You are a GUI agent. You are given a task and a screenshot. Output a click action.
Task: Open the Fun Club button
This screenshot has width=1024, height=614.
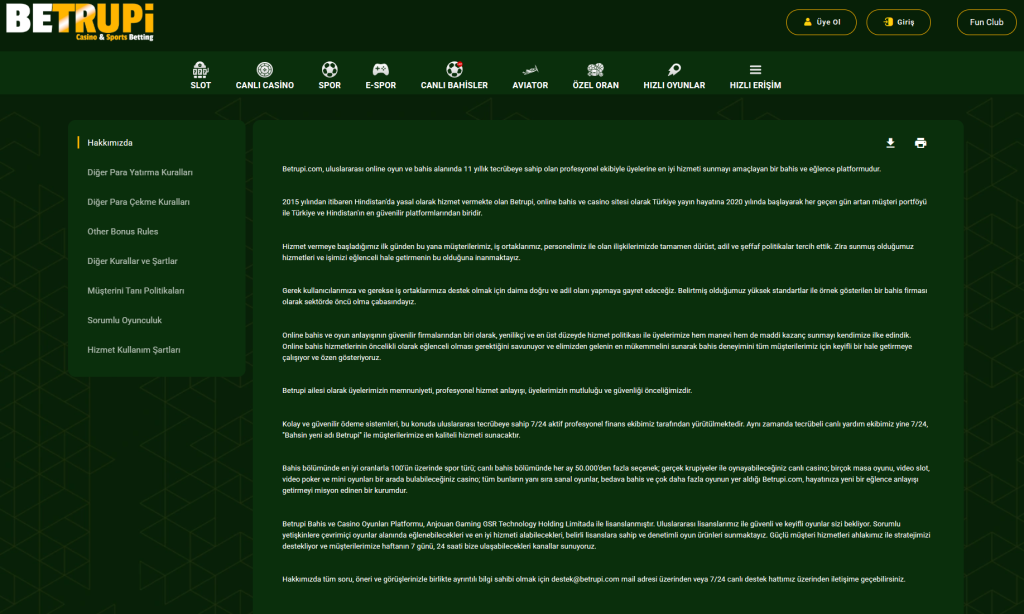[x=987, y=22]
